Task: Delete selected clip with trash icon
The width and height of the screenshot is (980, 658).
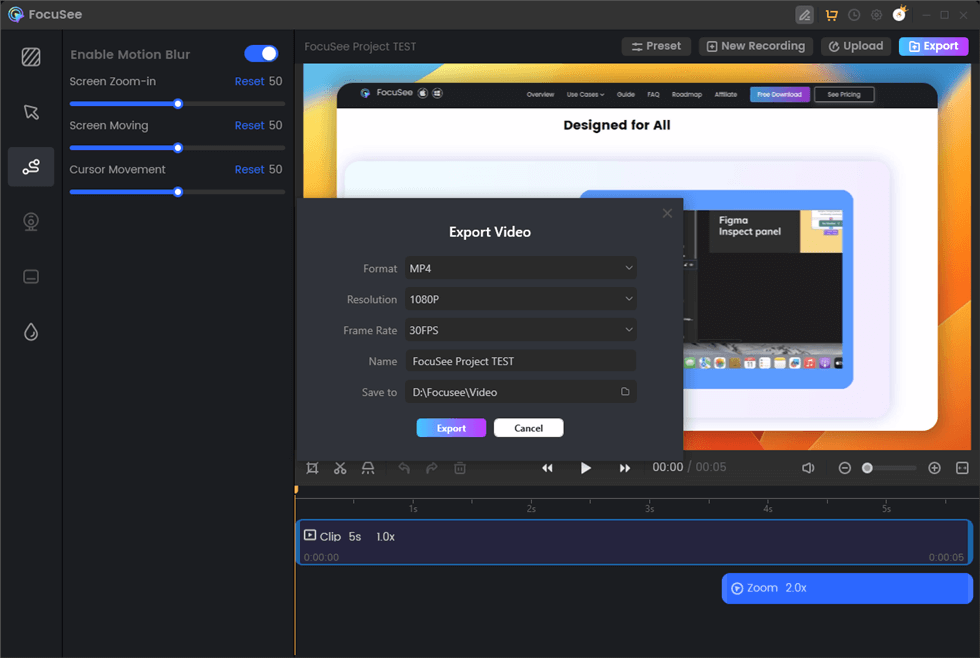Action: (460, 468)
